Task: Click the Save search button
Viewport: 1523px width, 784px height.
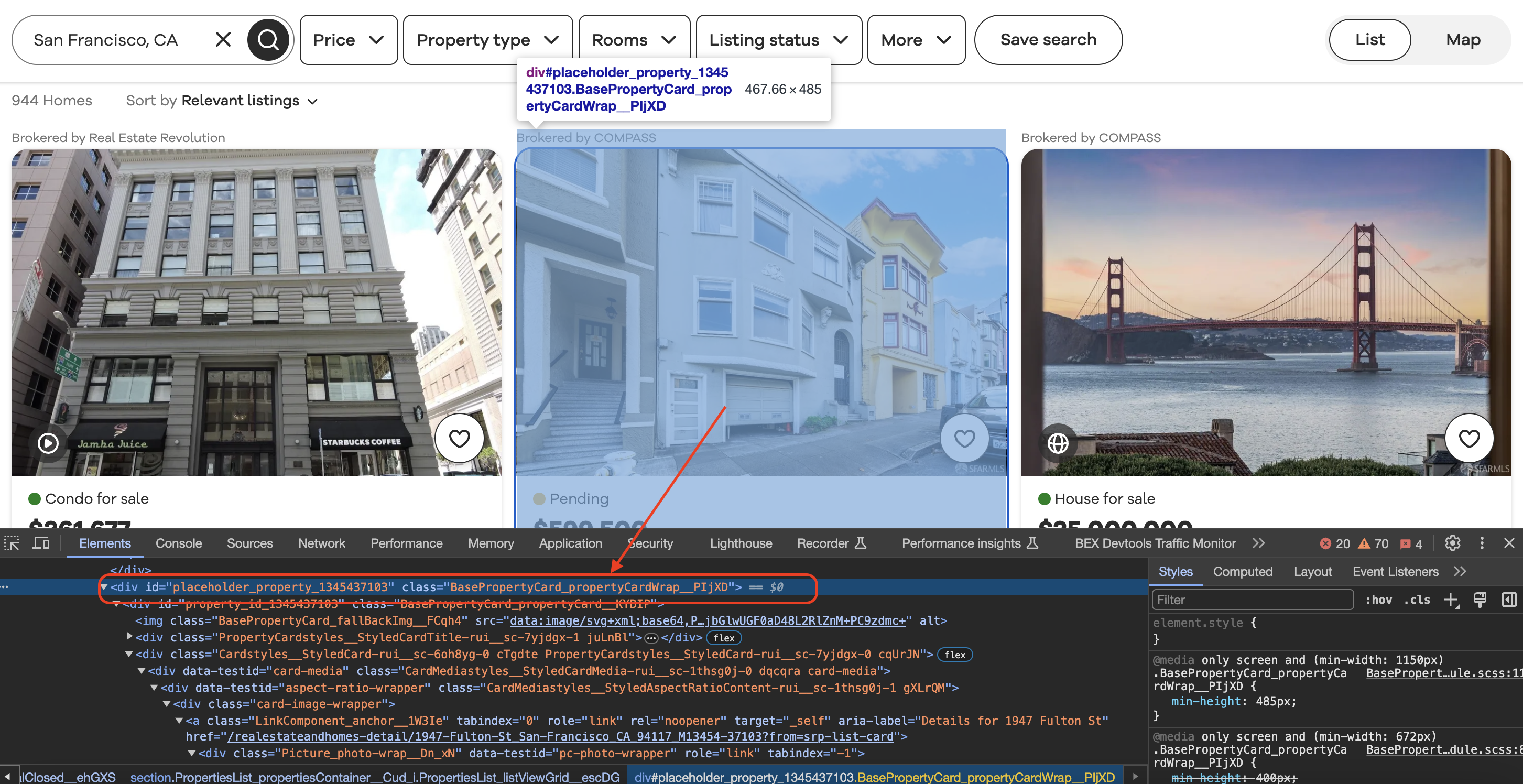Action: coord(1048,40)
